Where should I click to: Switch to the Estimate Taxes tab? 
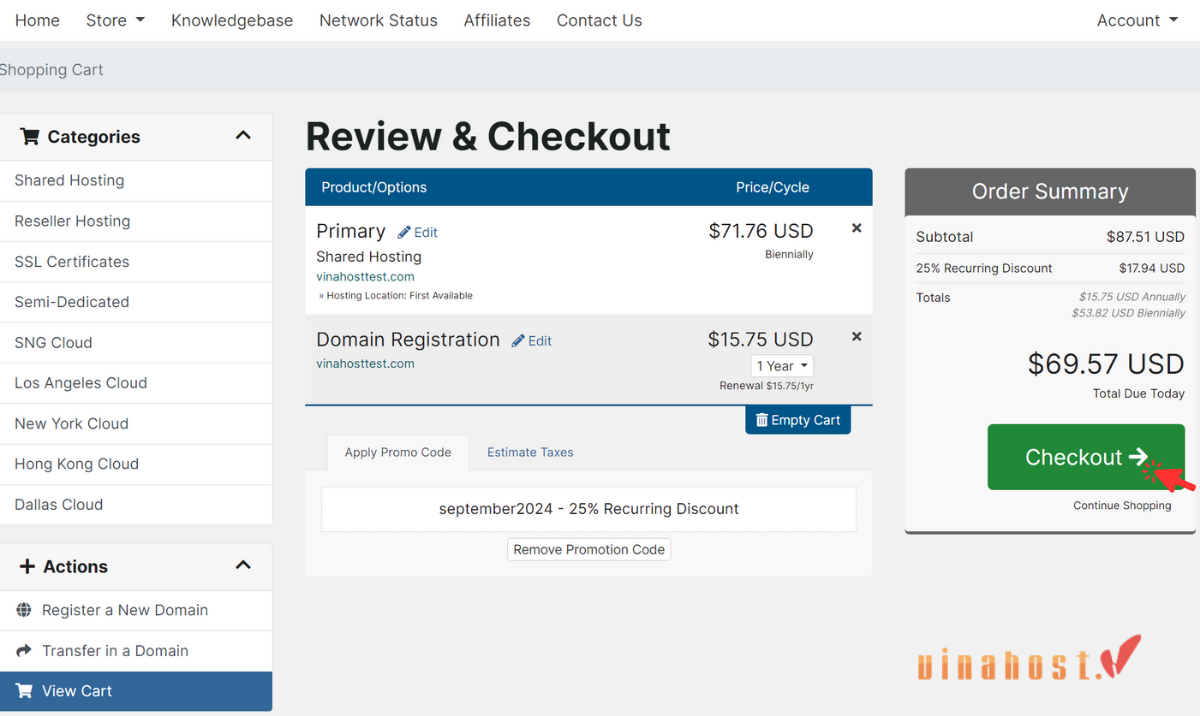[x=530, y=452]
